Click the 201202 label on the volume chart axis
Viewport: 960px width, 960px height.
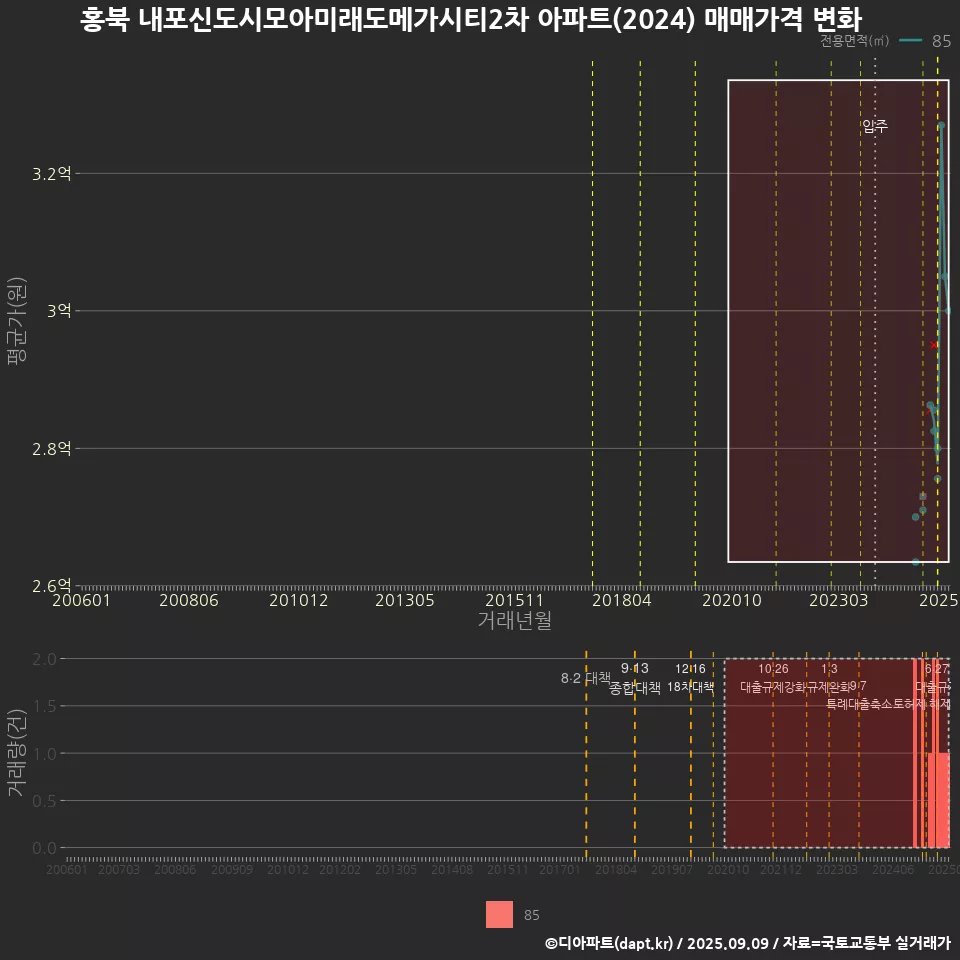click(340, 869)
